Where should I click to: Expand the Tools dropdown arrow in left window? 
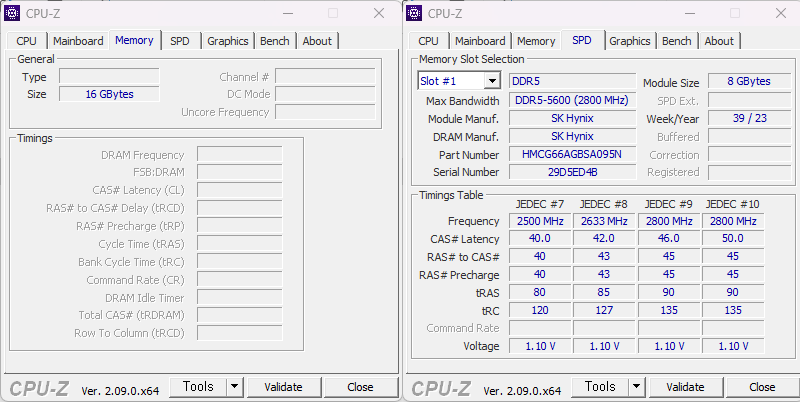(x=234, y=387)
